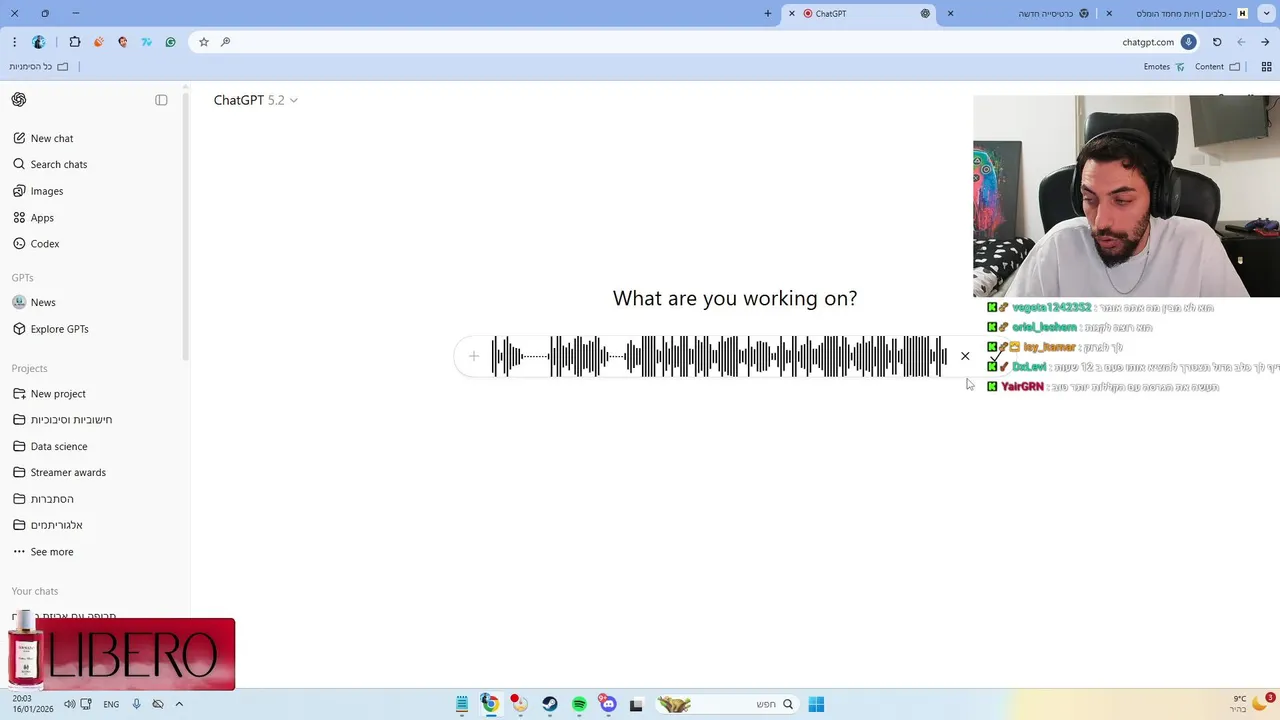Click the ENG language indicator
This screenshot has height=720, width=1280.
(x=111, y=704)
